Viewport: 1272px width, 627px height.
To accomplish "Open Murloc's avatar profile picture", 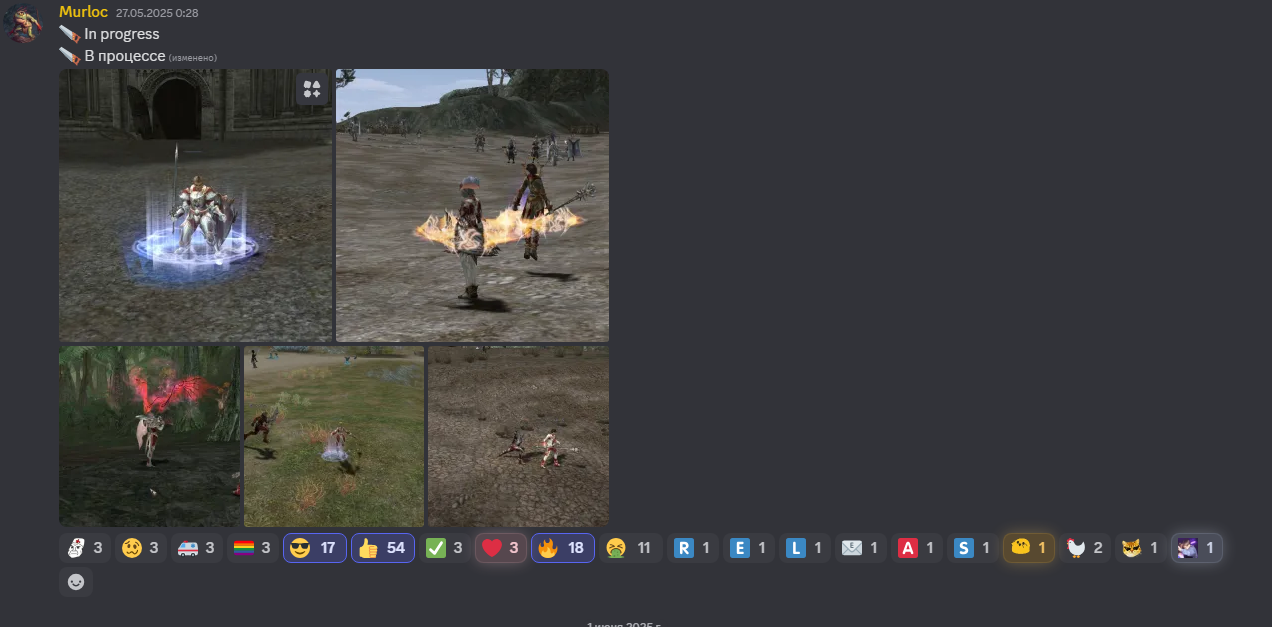I will tap(23, 23).
